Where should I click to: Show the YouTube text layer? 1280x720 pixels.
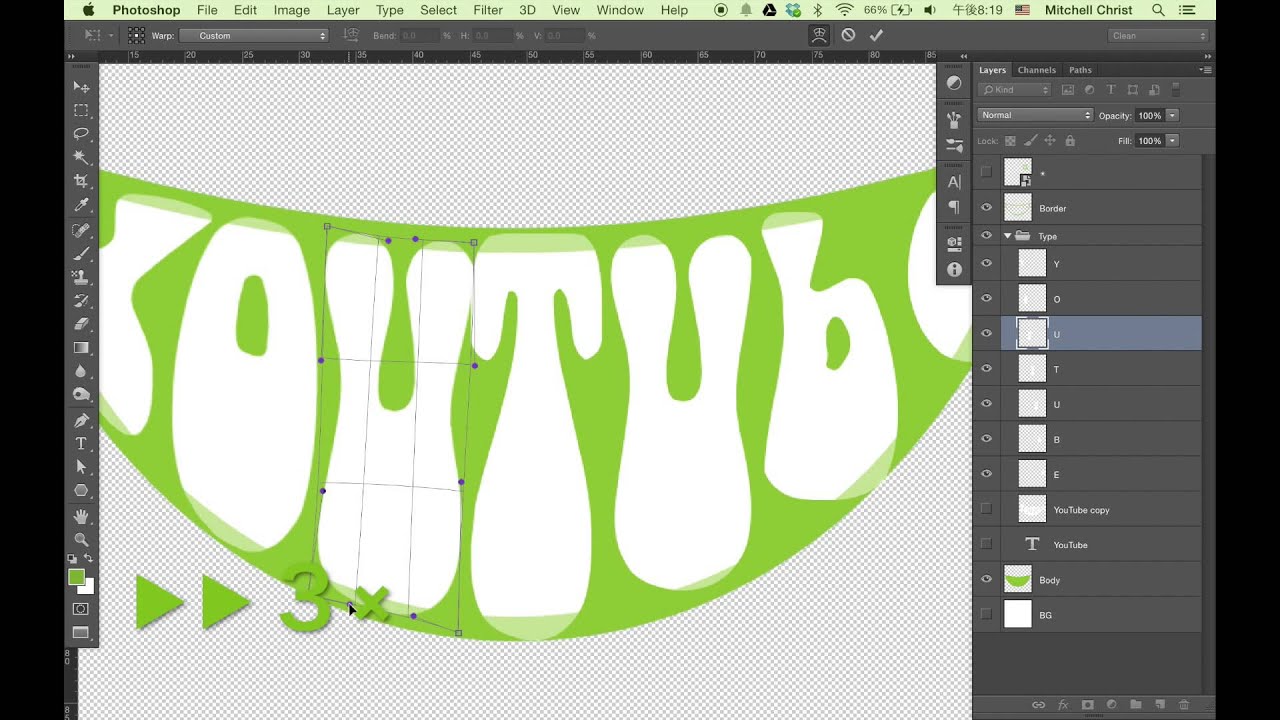pos(986,544)
